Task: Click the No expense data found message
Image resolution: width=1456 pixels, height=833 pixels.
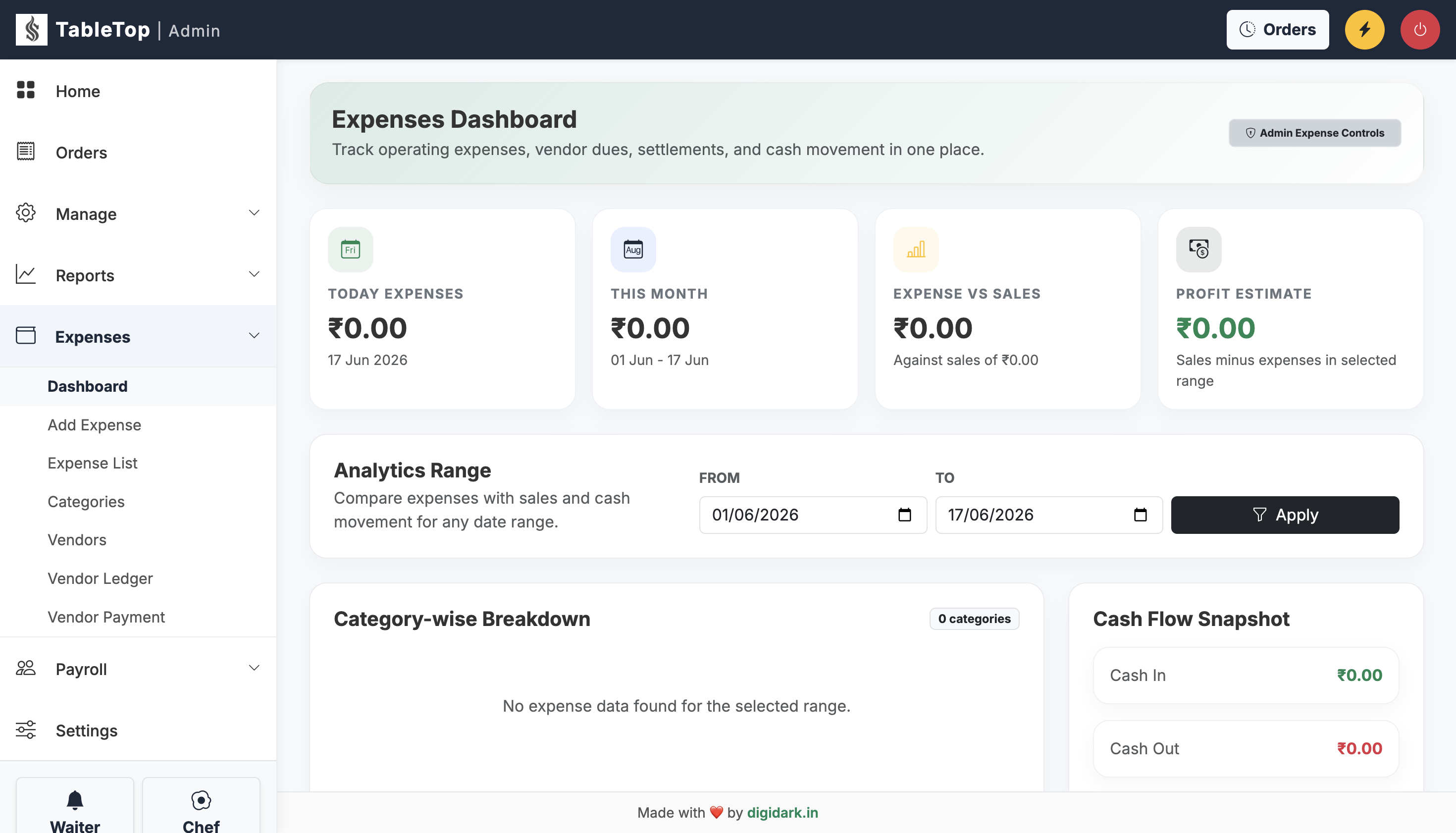Action: [x=676, y=706]
